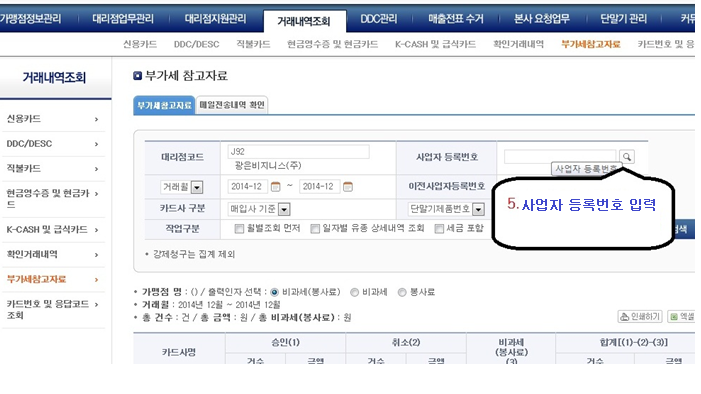
Task: Check 일자별 유종 상세내역 조회 checkbox
Action: point(315,229)
